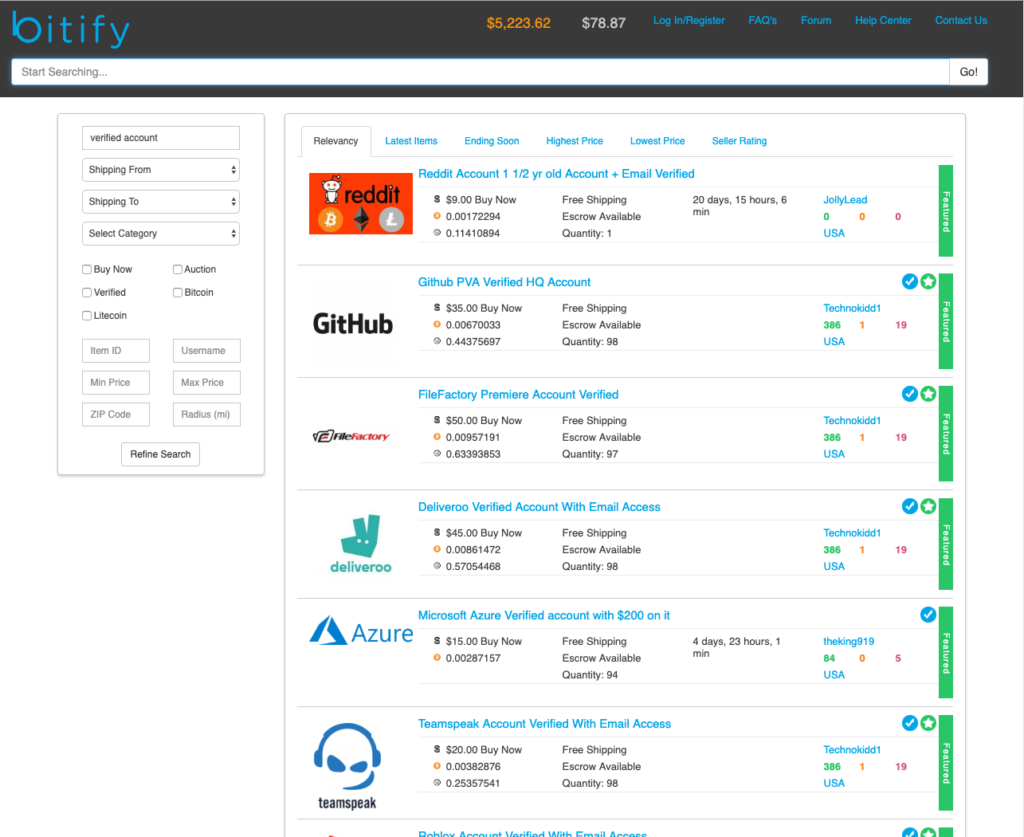Click litecoin icon beside 0.11410894
1024x837 pixels.
click(437, 233)
